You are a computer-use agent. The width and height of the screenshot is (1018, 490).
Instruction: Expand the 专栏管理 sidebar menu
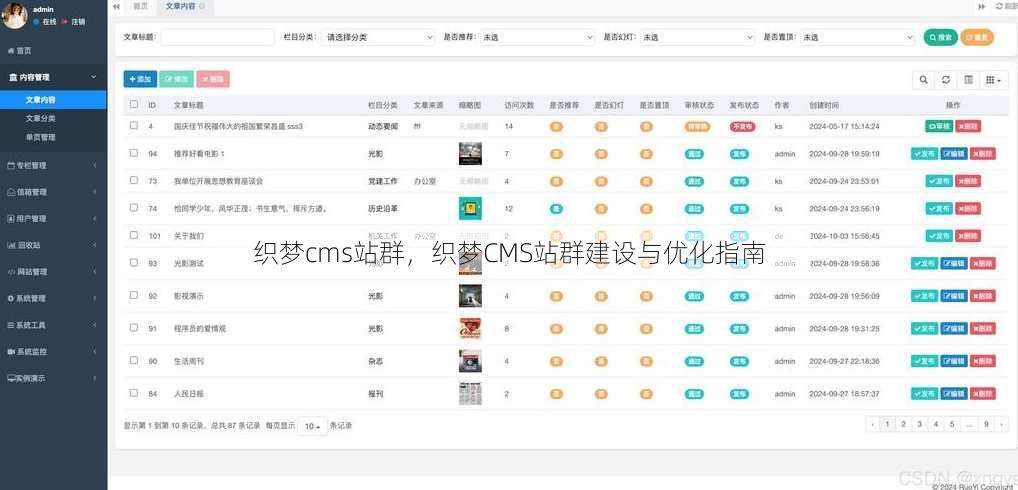(x=53, y=165)
